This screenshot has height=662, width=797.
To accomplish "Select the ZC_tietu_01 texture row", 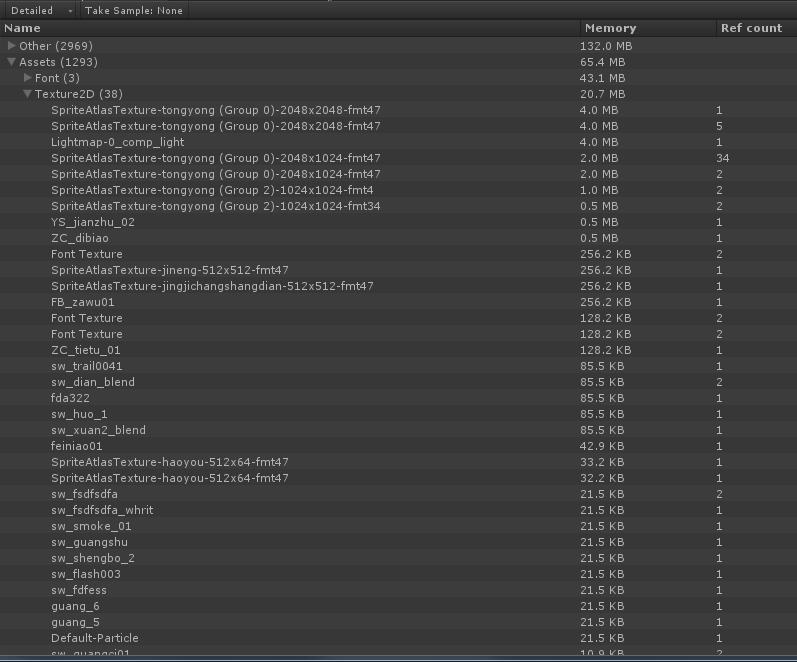I will tap(398, 350).
